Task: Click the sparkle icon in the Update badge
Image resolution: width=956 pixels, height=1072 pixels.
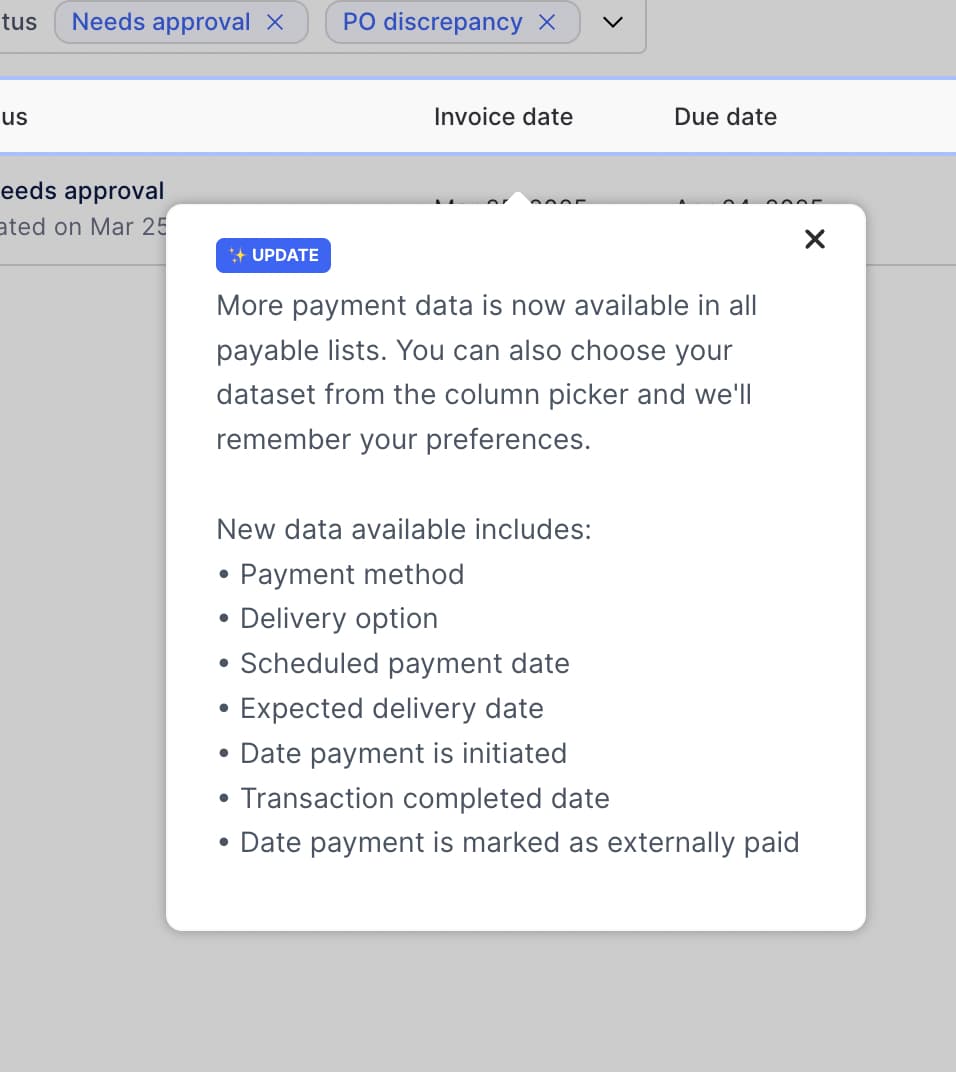Action: tap(237, 255)
